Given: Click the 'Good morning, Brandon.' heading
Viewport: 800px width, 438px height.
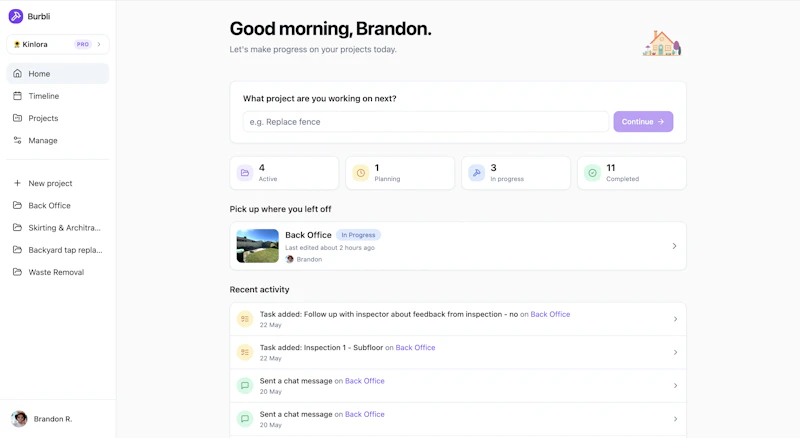Looking at the screenshot, I should [330, 29].
